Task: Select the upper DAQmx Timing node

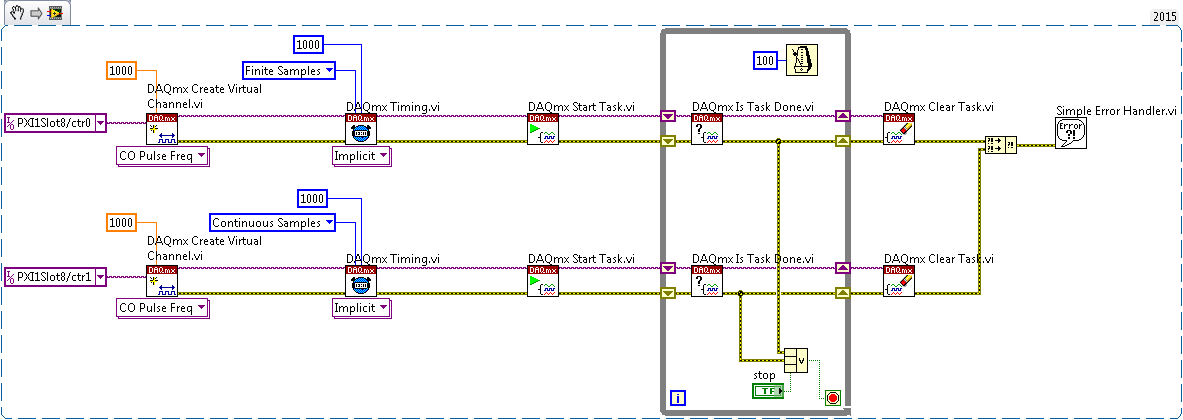Action: pyautogui.click(x=361, y=129)
